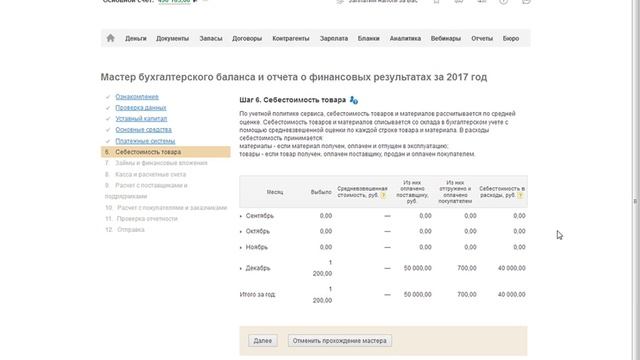This screenshot has height=360, width=640.
Task: Click step 11 Проверка отчетности
Action: (147, 219)
